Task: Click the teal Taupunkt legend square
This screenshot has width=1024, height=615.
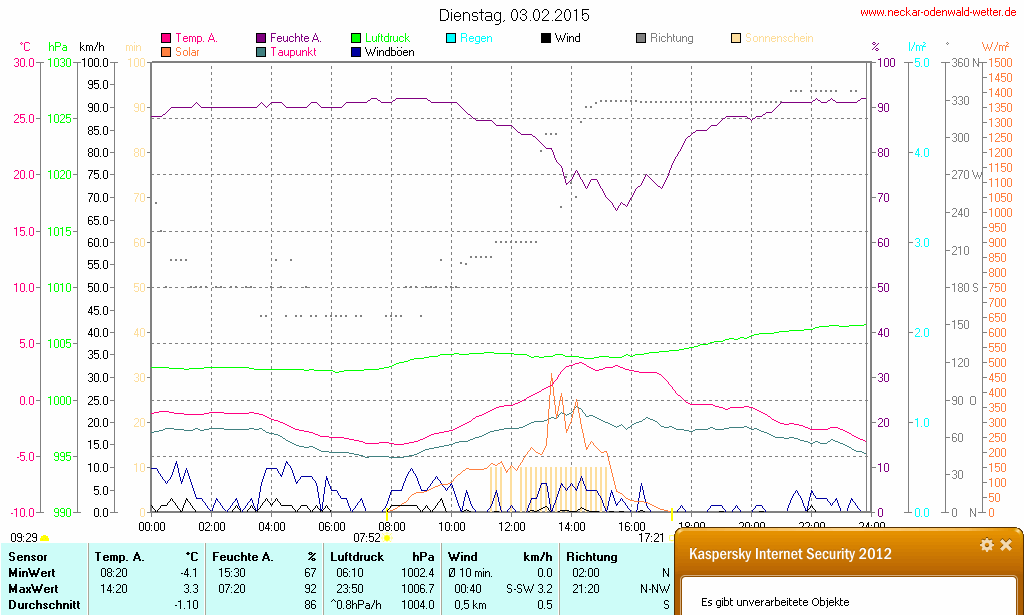Action: point(261,52)
